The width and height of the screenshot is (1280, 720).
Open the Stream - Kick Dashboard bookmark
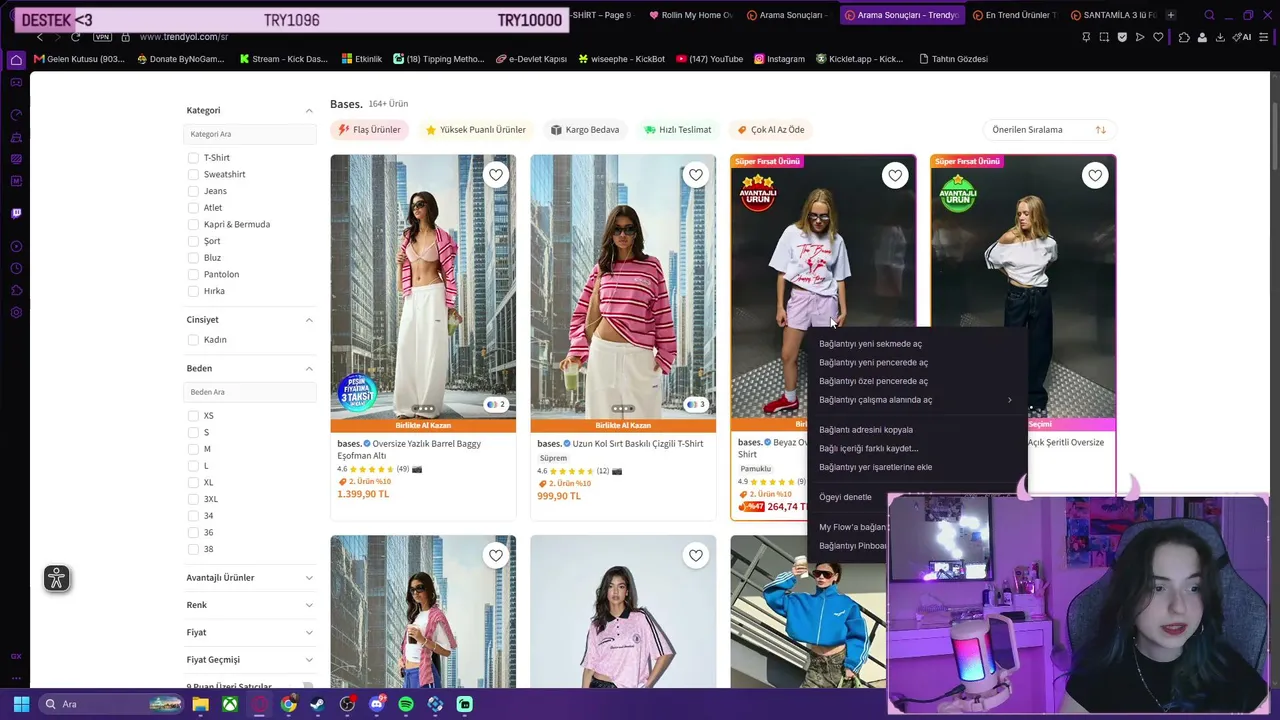(x=283, y=59)
